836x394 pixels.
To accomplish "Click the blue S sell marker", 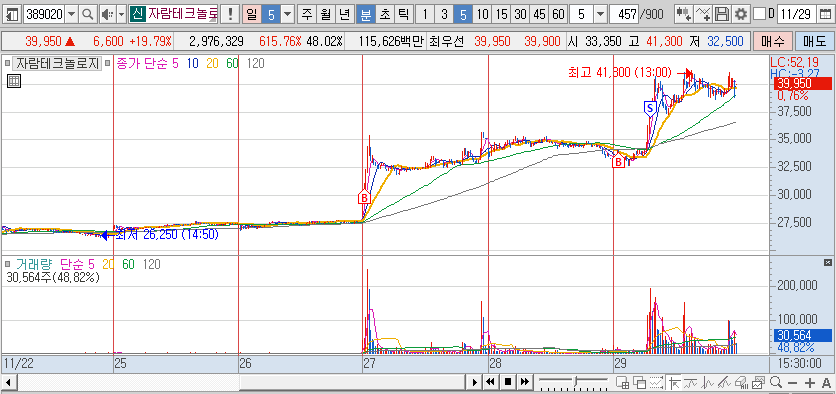I will click(649, 108).
